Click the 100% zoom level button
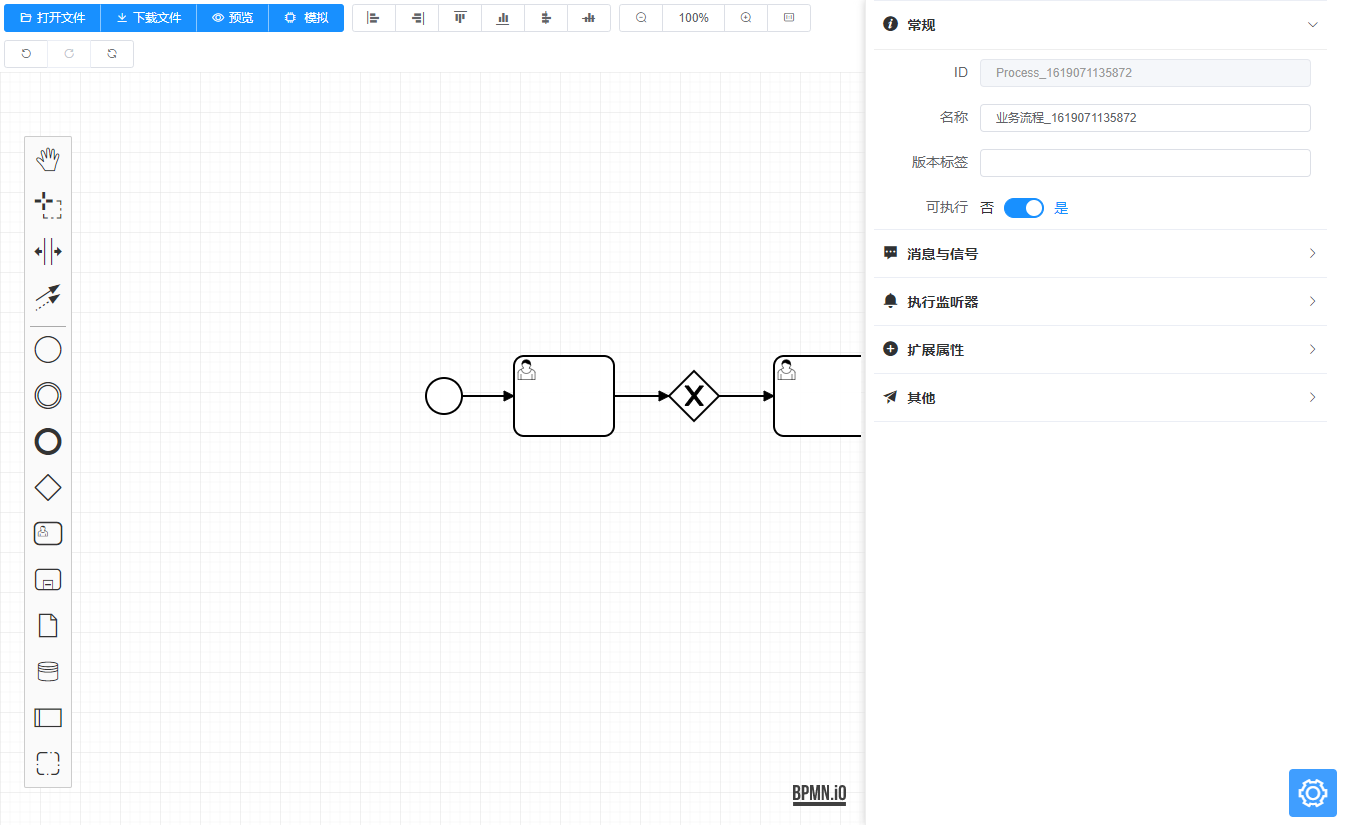Image resolution: width=1345 pixels, height=825 pixels. click(693, 18)
